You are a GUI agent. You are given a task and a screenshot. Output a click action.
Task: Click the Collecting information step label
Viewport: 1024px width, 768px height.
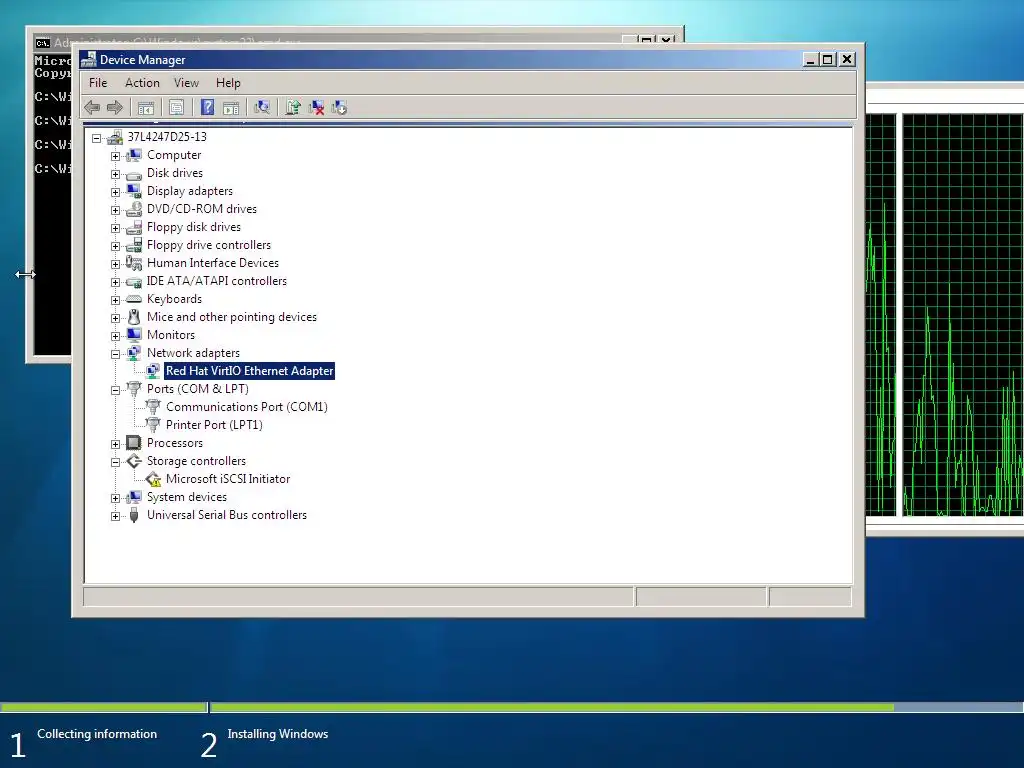(97, 734)
